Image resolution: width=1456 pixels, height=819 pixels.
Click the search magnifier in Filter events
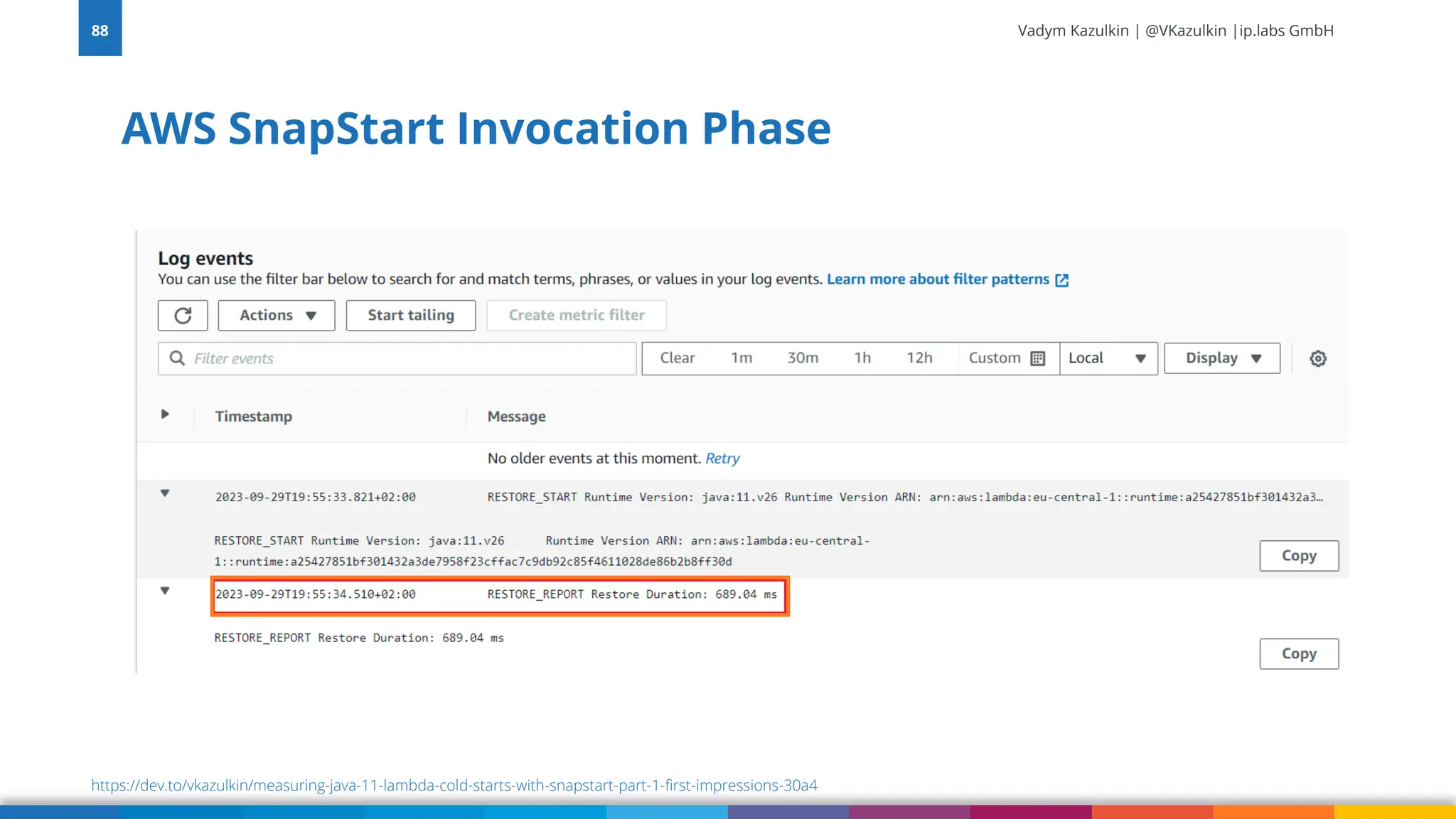click(x=177, y=358)
